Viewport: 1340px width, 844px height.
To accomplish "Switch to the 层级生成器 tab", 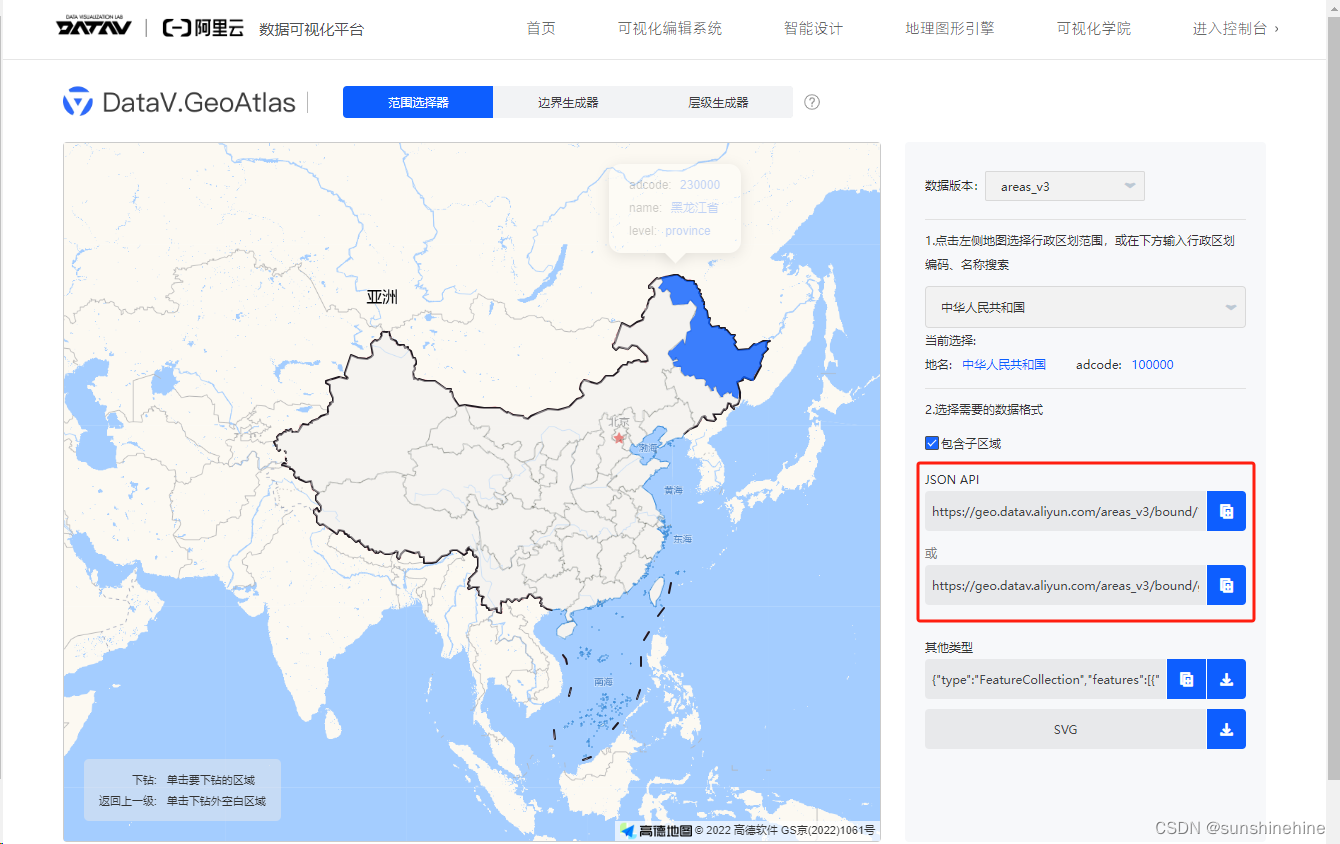I will click(x=718, y=102).
